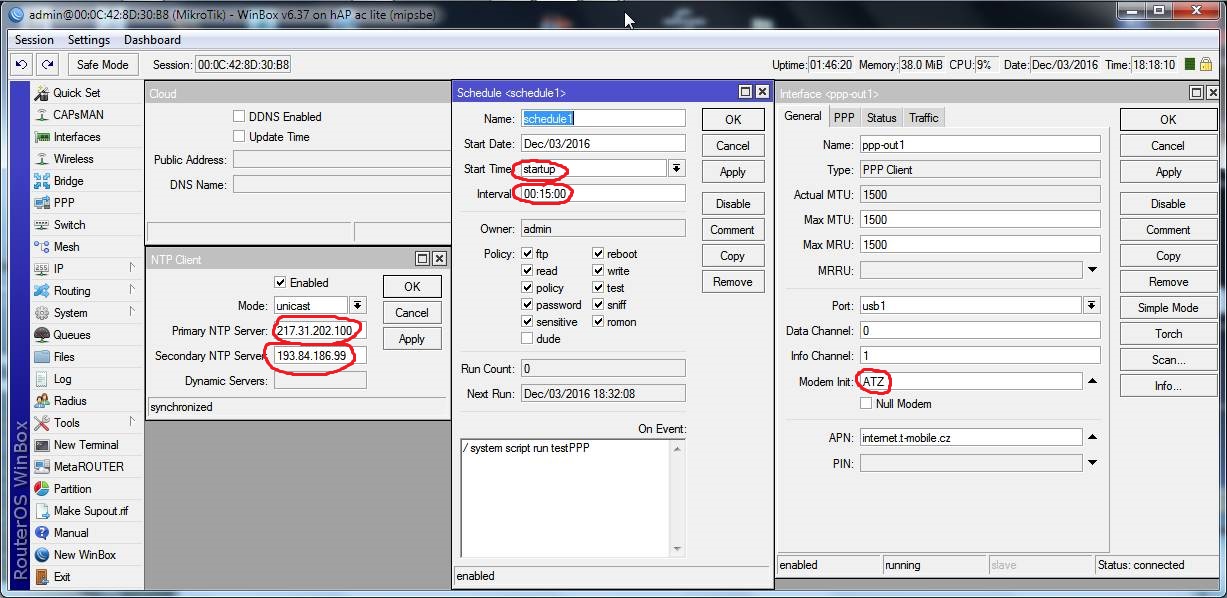Screen dimensions: 1227x598
Task: Collapse the Modem Init field arrow
Action: (1092, 381)
